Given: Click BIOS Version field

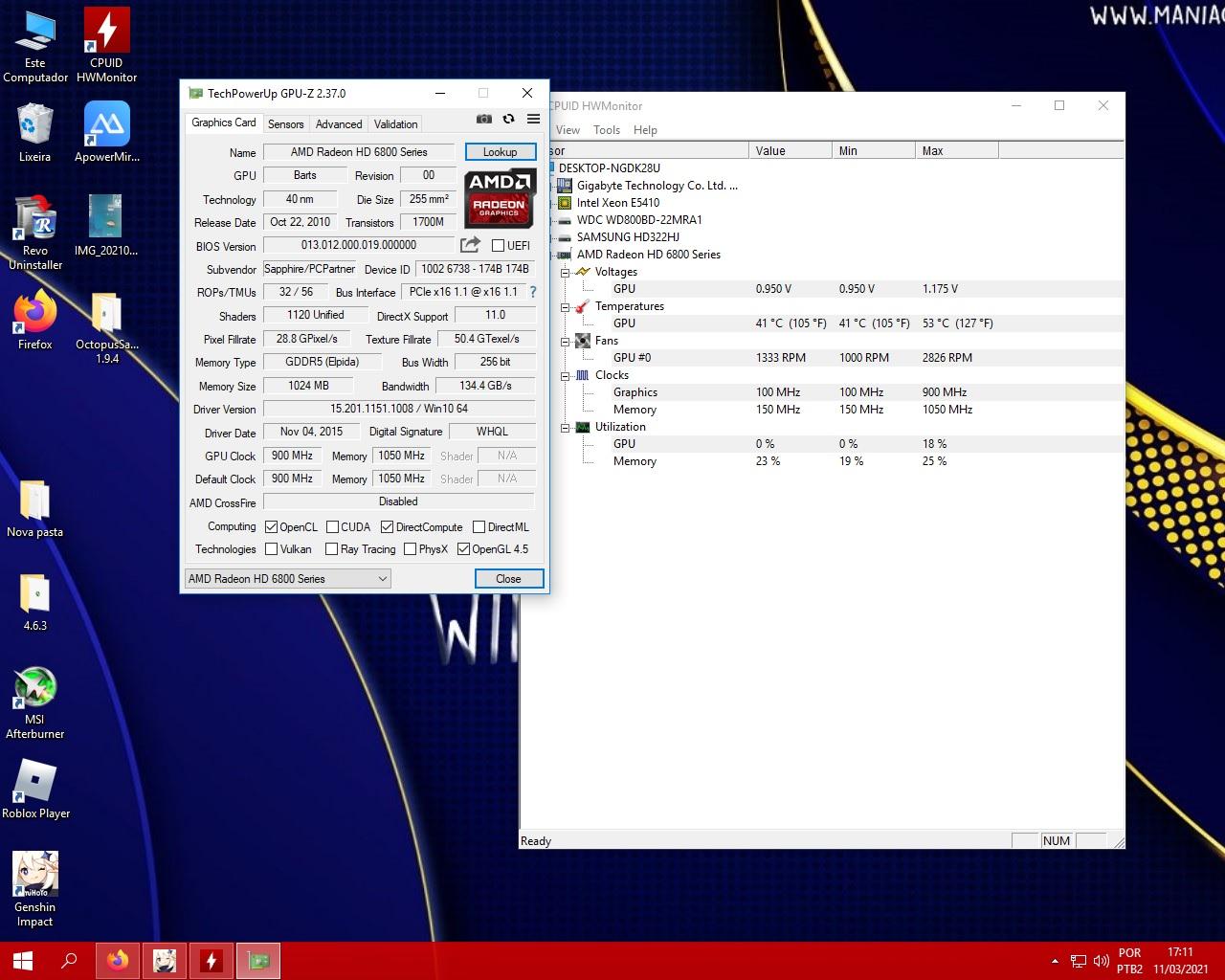Looking at the screenshot, I should coord(358,245).
